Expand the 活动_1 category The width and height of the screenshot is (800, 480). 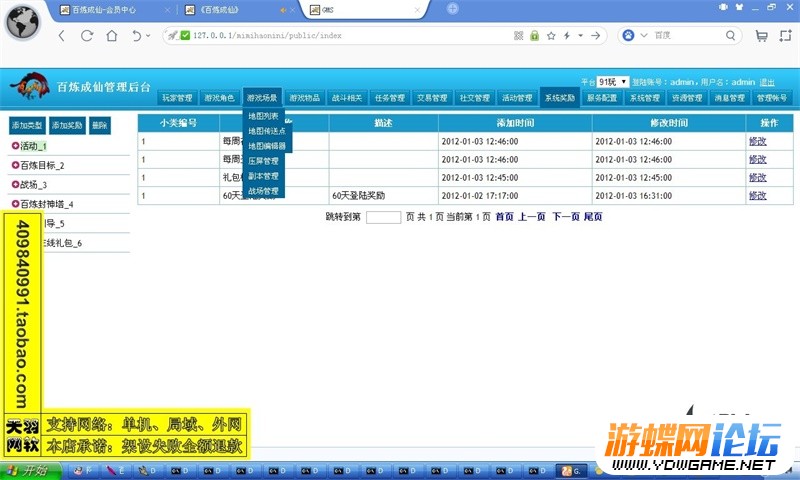tap(15, 146)
